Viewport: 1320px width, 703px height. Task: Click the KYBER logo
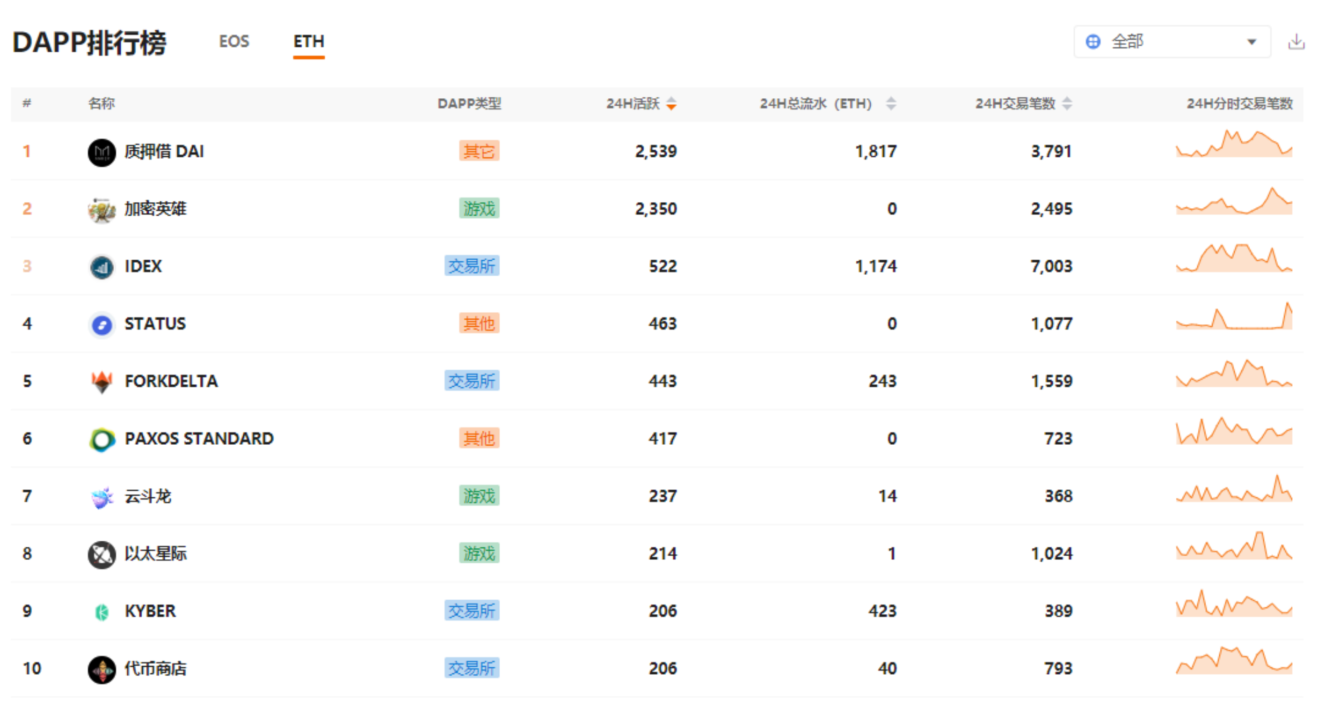(102, 611)
